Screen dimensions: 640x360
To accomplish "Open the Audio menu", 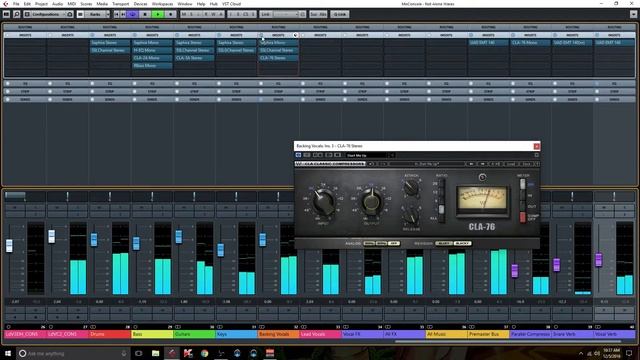I will point(58,4).
